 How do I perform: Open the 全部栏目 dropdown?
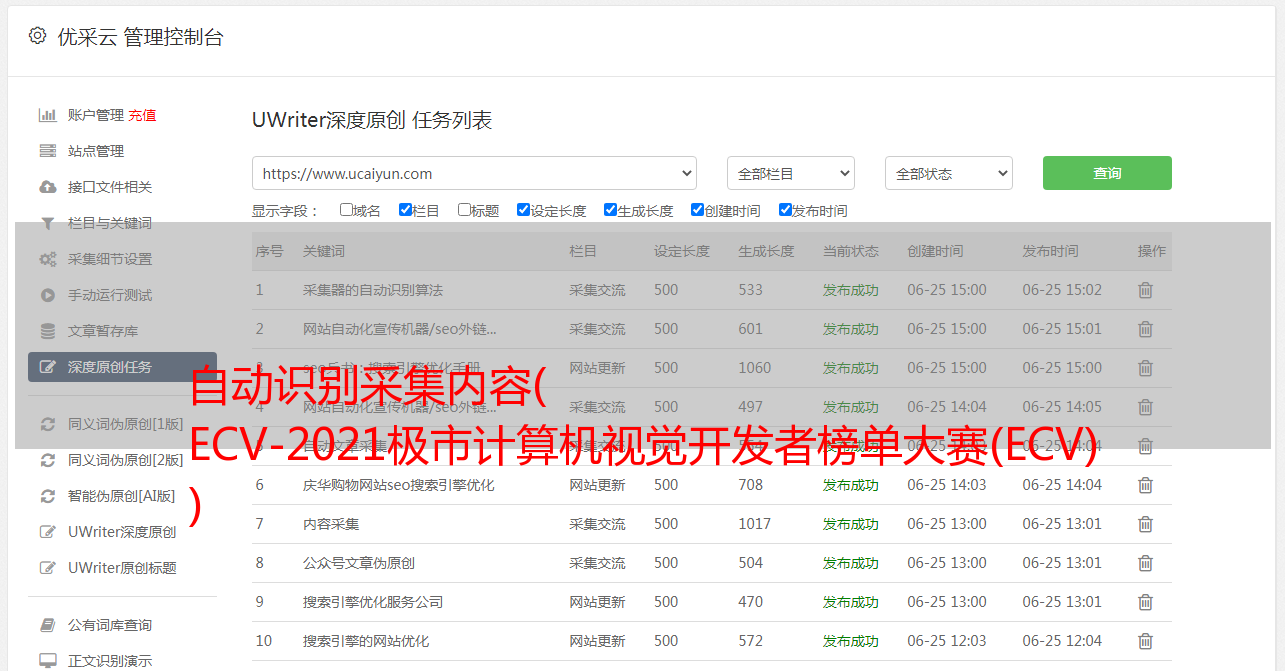pyautogui.click(x=791, y=173)
